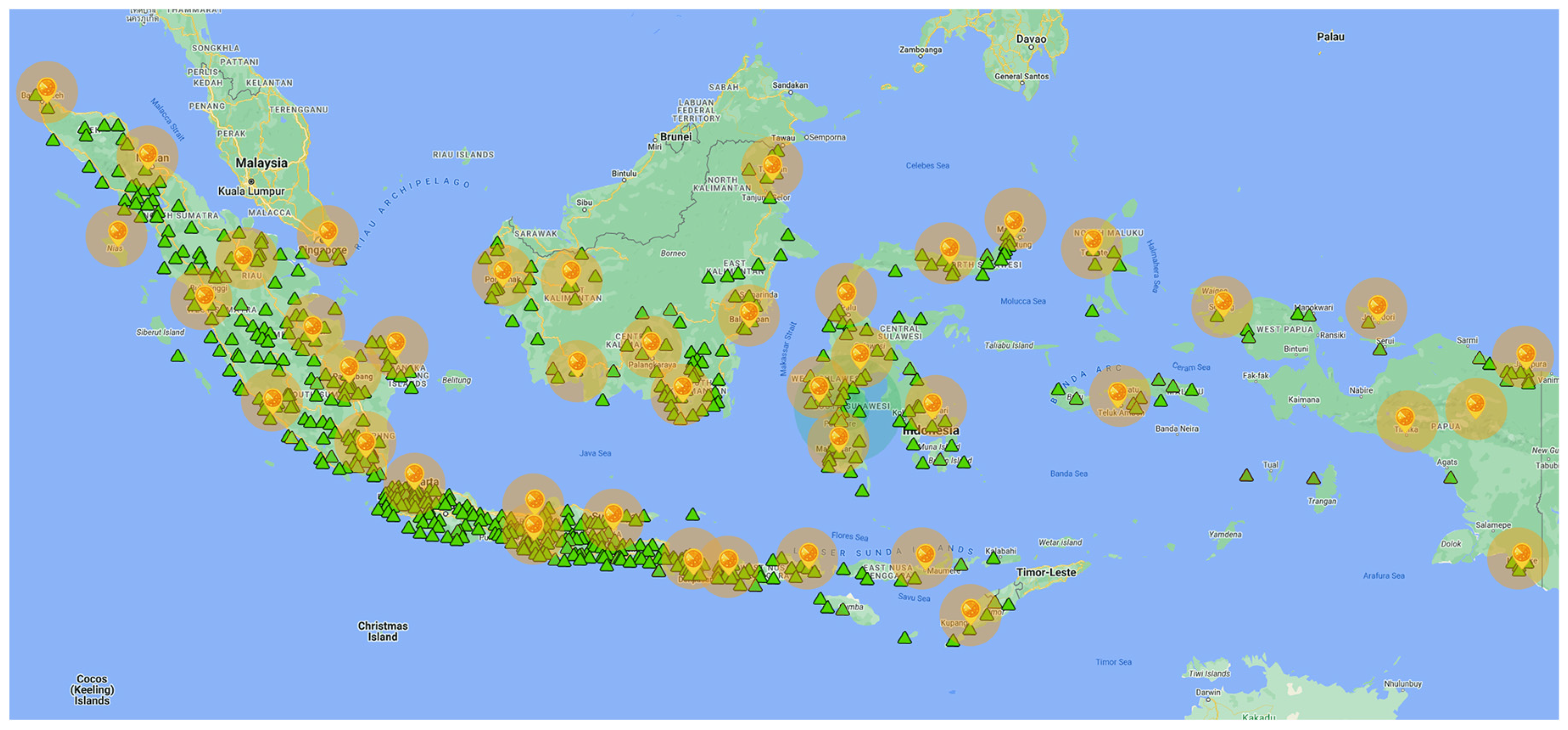Click the Christmas Island label
1568x730 pixels.
382,631
